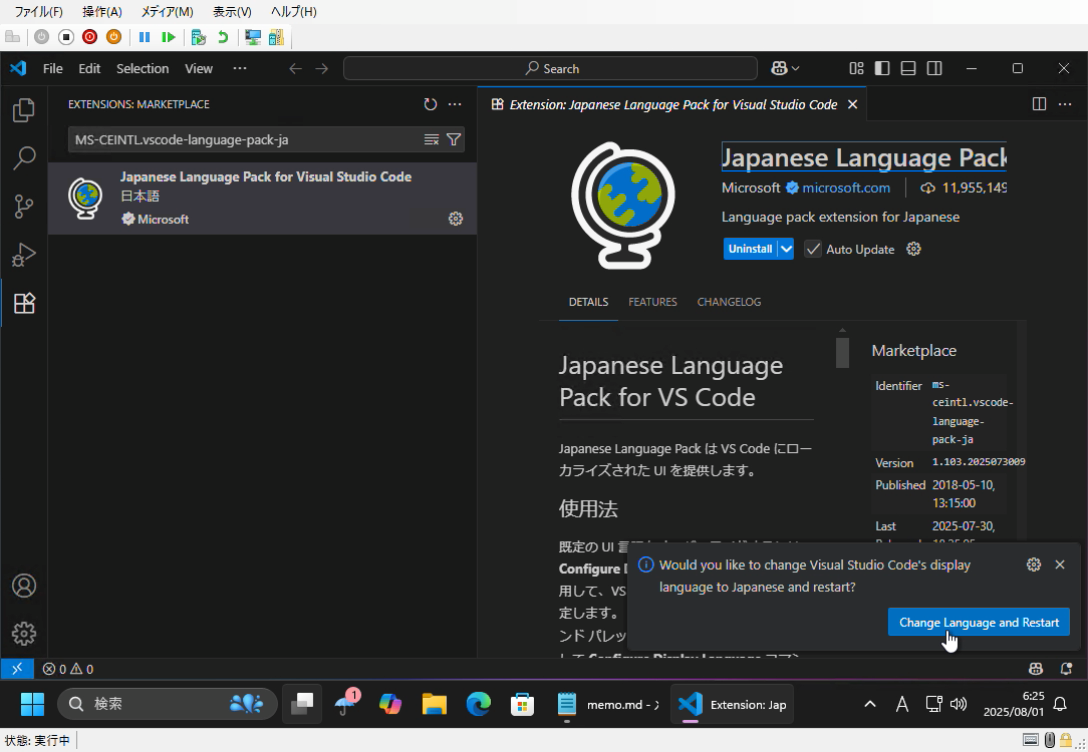The image size is (1088, 752).
Task: Split the editor right
Action: [1039, 104]
